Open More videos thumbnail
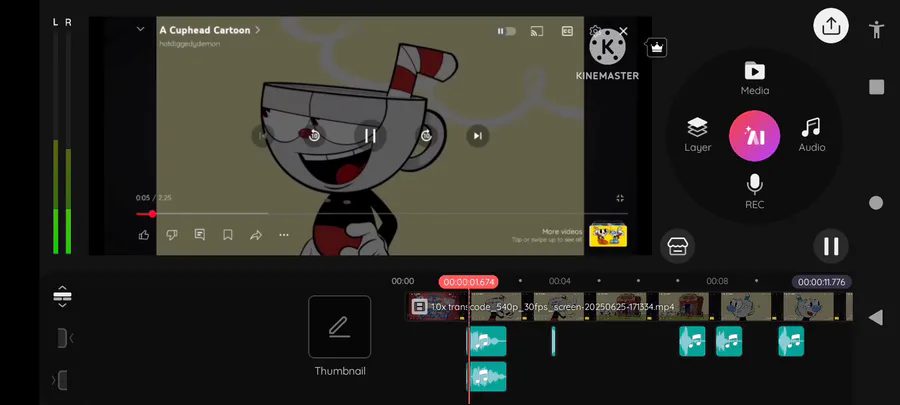The width and height of the screenshot is (900, 405). pos(608,235)
